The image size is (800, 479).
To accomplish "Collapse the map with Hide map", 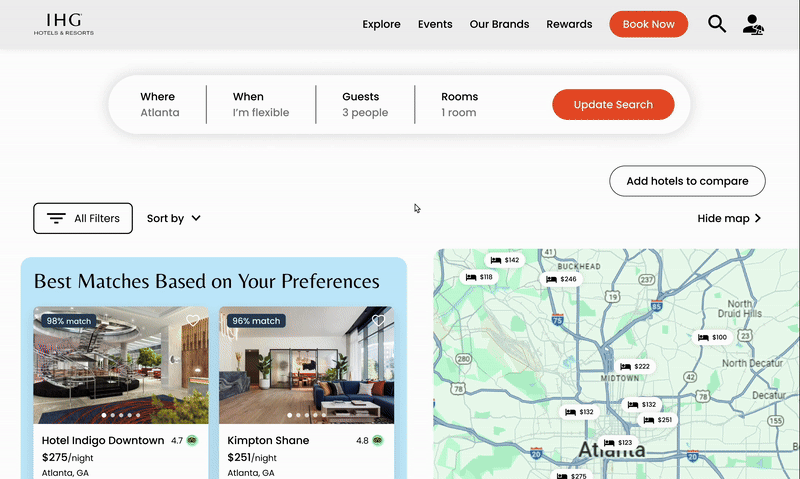I will [729, 218].
